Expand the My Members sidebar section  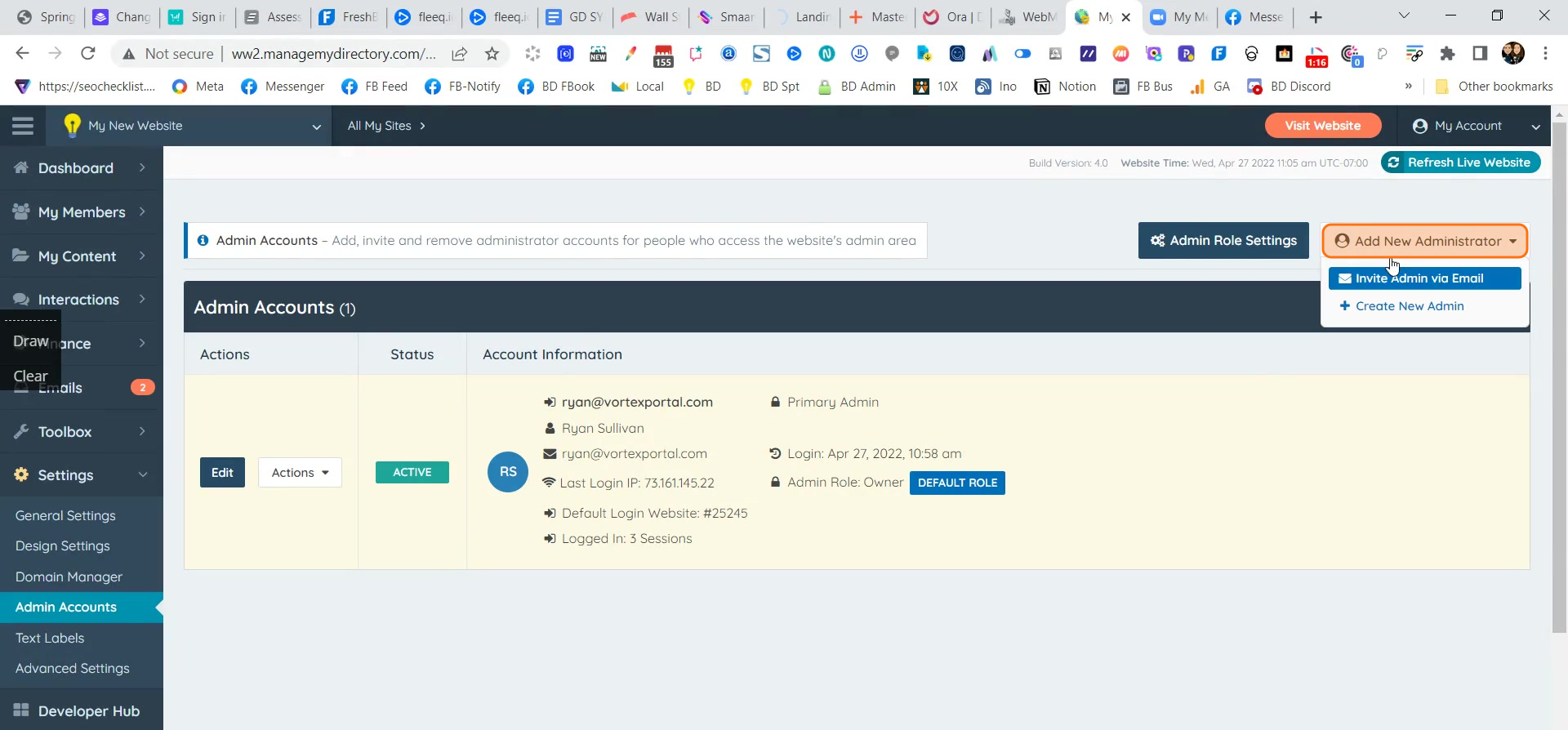[82, 212]
